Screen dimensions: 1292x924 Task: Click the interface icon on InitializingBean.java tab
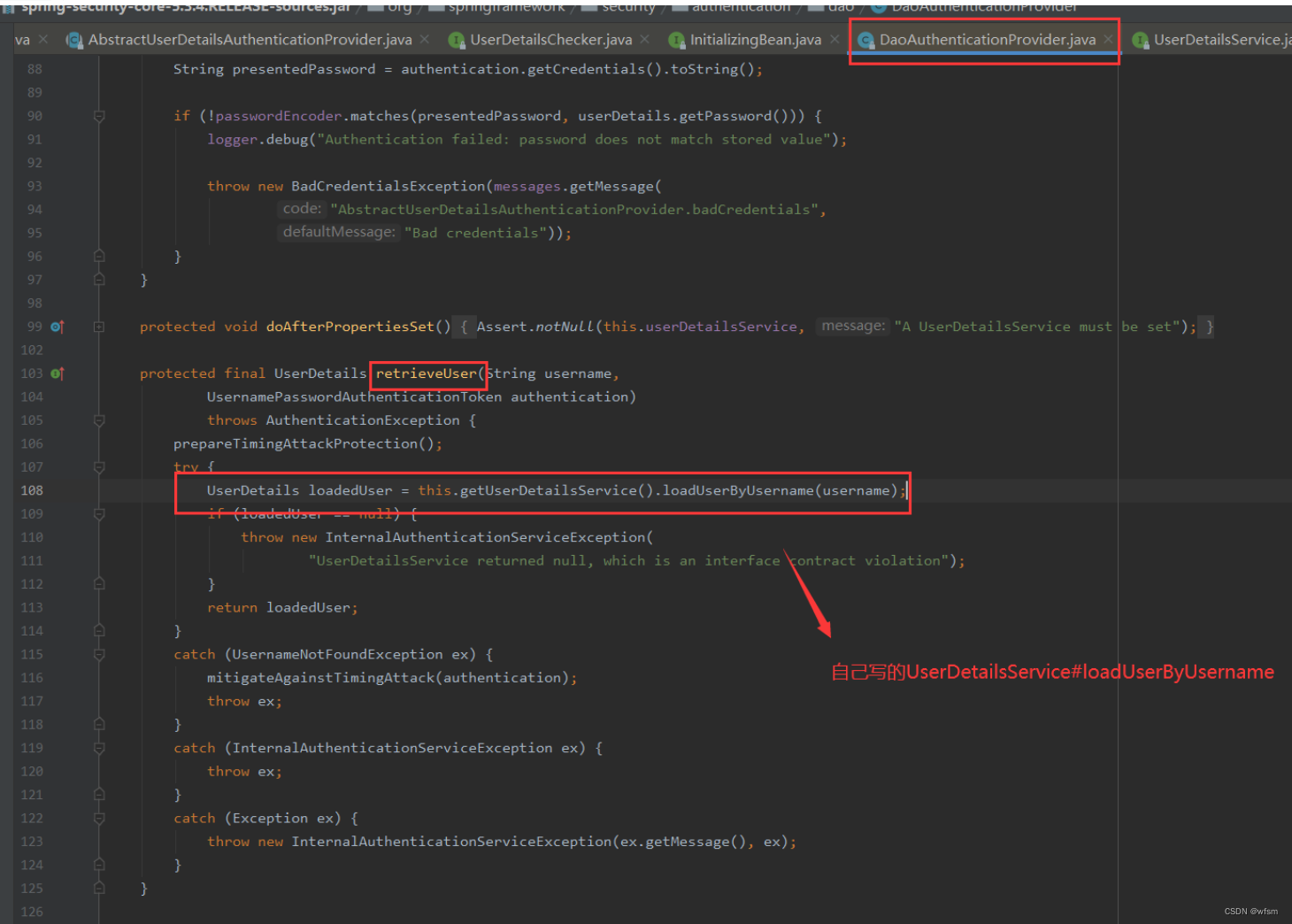point(676,40)
